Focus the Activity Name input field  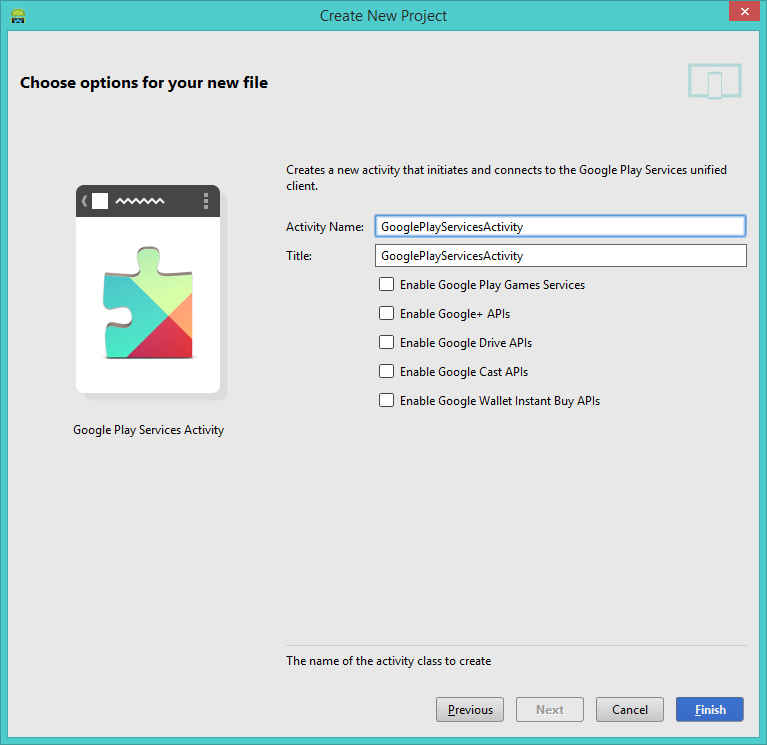click(x=561, y=226)
